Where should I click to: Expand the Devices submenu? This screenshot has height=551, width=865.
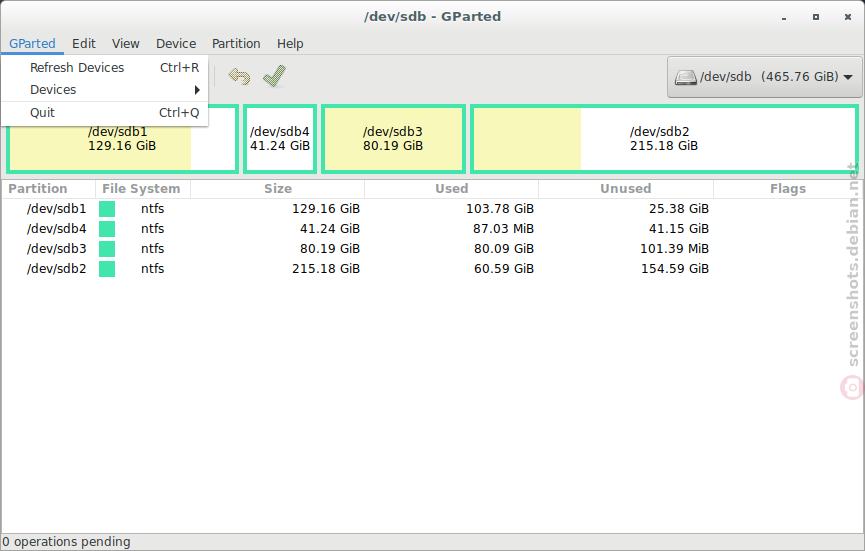105,89
